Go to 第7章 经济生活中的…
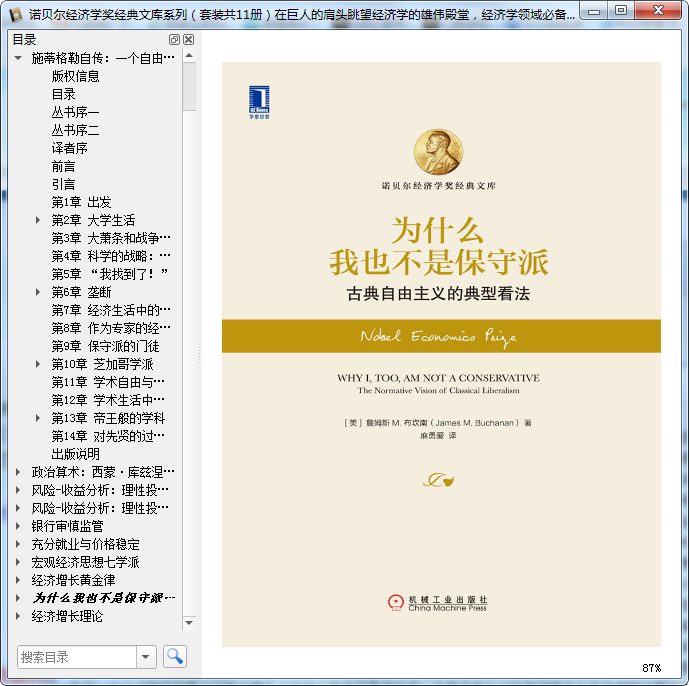689x686 pixels. (x=111, y=310)
